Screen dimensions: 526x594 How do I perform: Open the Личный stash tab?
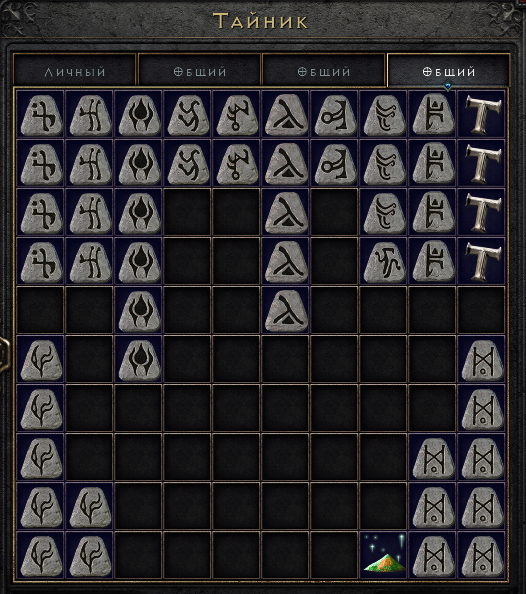click(x=74, y=71)
